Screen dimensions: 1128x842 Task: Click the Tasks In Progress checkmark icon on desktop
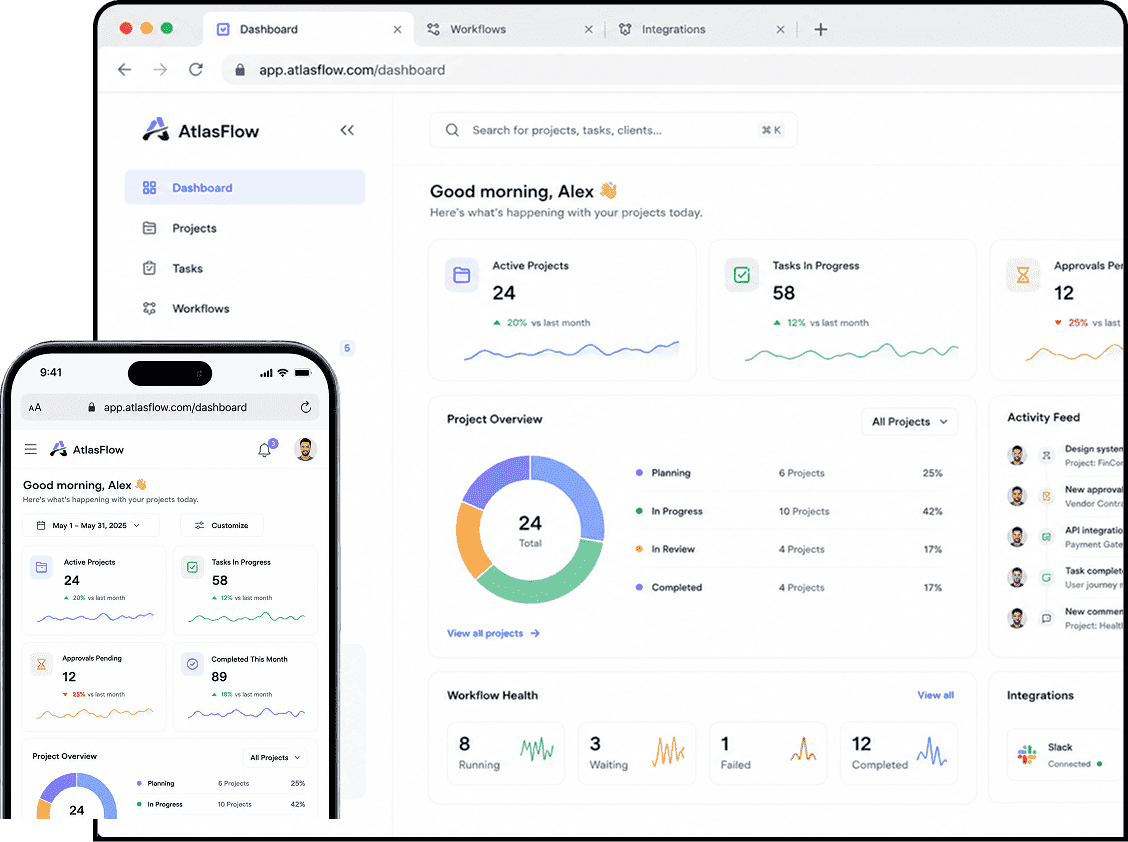click(x=742, y=275)
